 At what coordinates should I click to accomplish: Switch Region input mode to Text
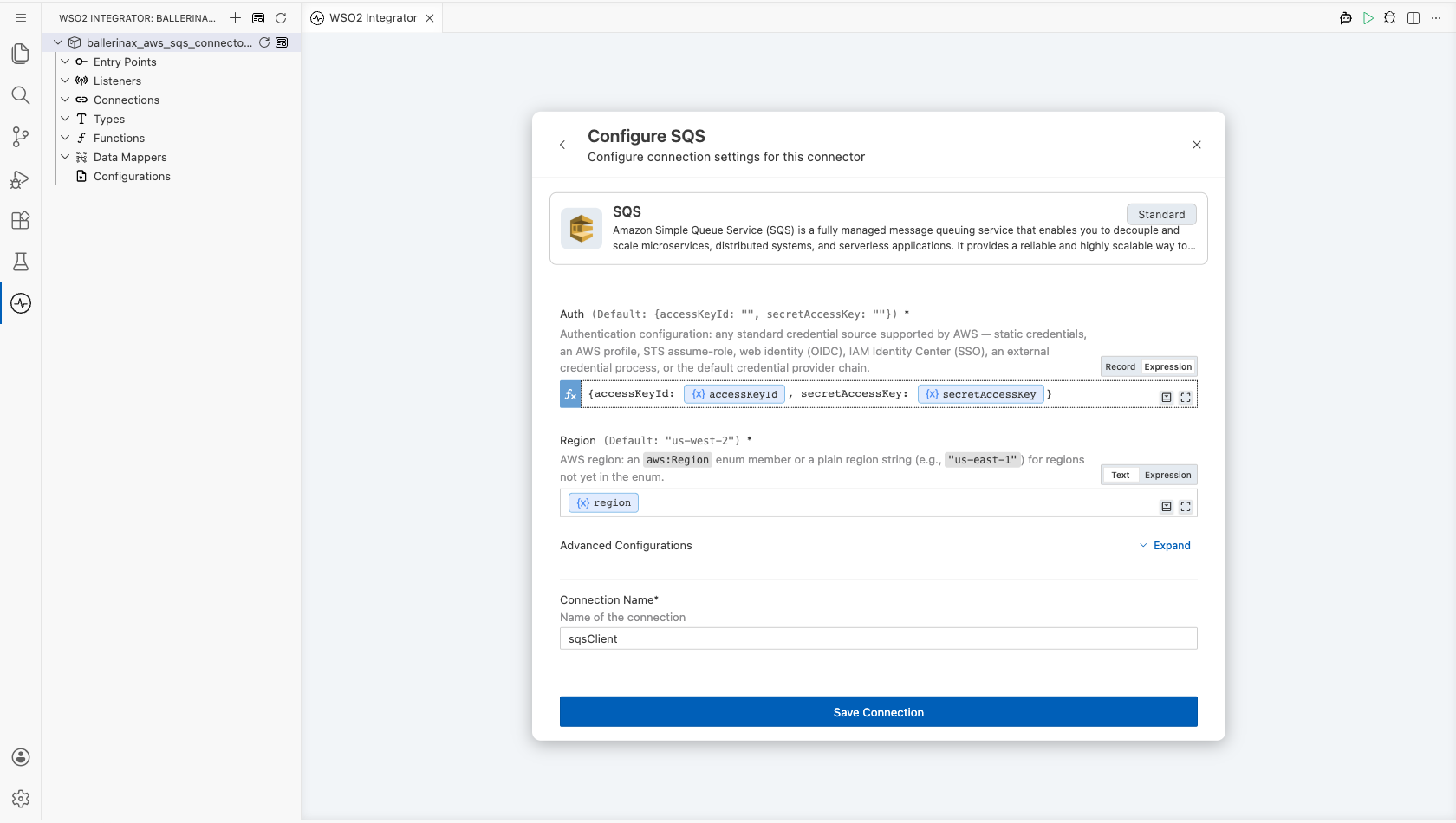click(1121, 475)
